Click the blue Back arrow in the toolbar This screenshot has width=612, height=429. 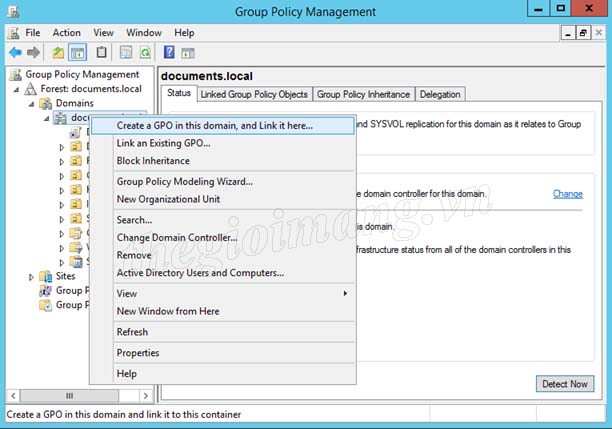coord(15,52)
